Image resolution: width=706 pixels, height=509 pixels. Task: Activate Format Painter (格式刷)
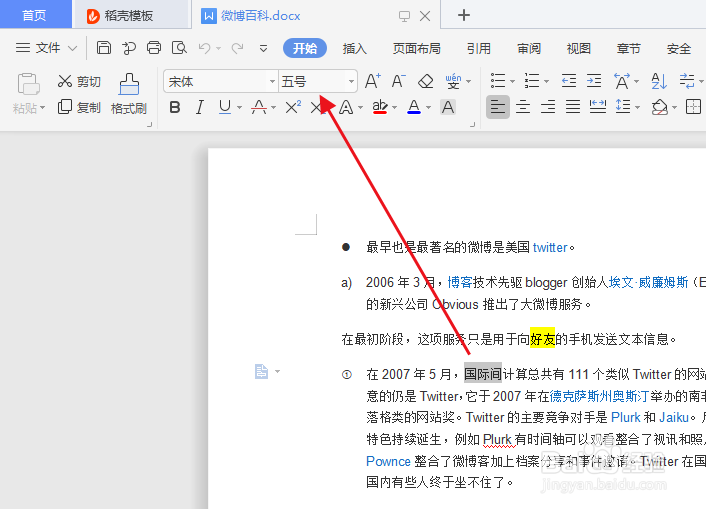tap(129, 94)
